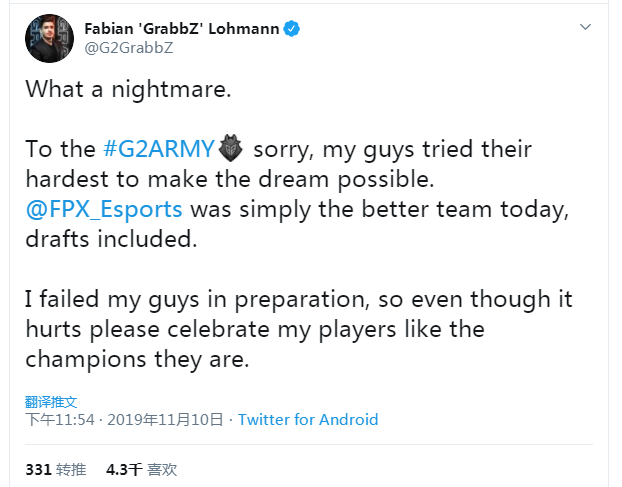Open Fabian 'GrabbZ' Lohmann display name
This screenshot has height=487, width=622.
click(x=182, y=29)
